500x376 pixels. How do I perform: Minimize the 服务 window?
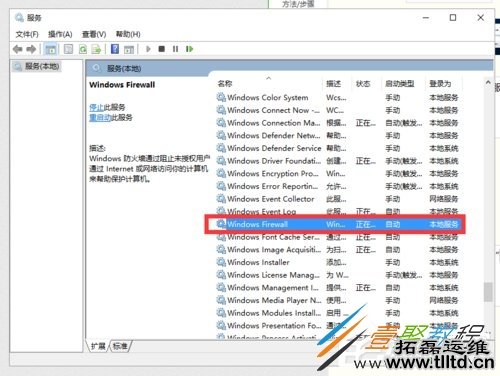coord(426,18)
